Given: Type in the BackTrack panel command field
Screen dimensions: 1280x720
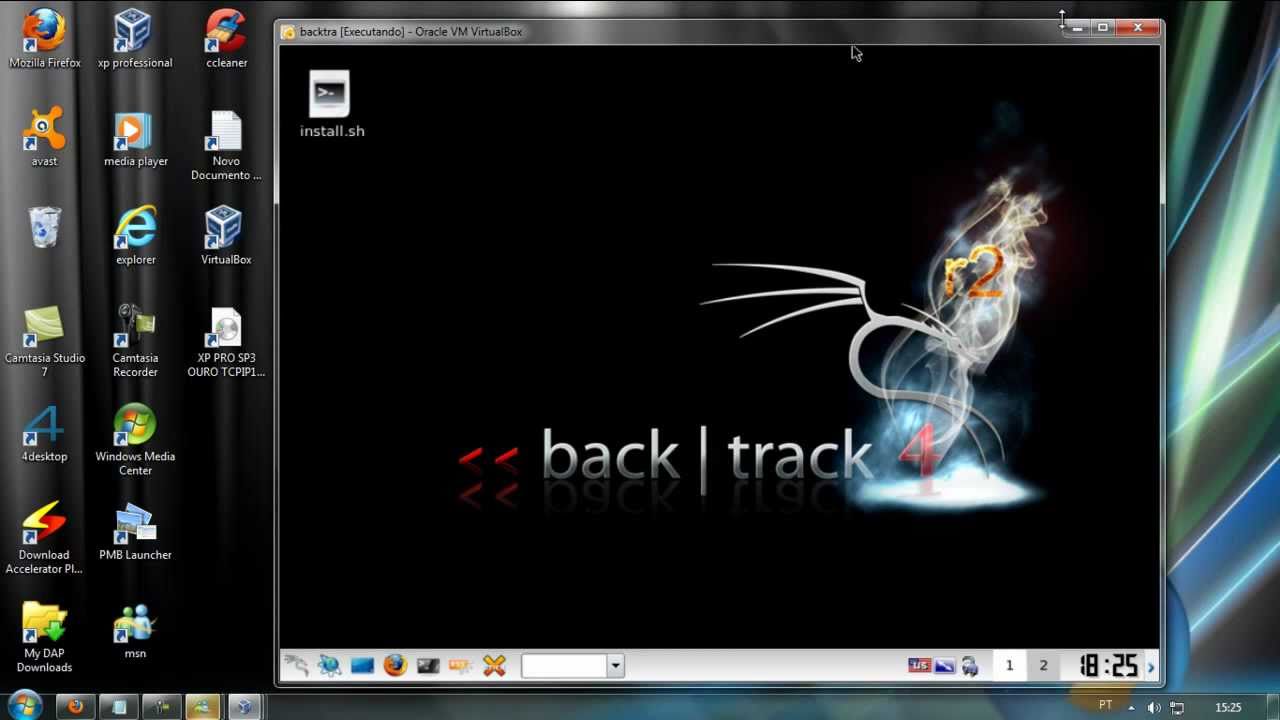Looking at the screenshot, I should (564, 666).
